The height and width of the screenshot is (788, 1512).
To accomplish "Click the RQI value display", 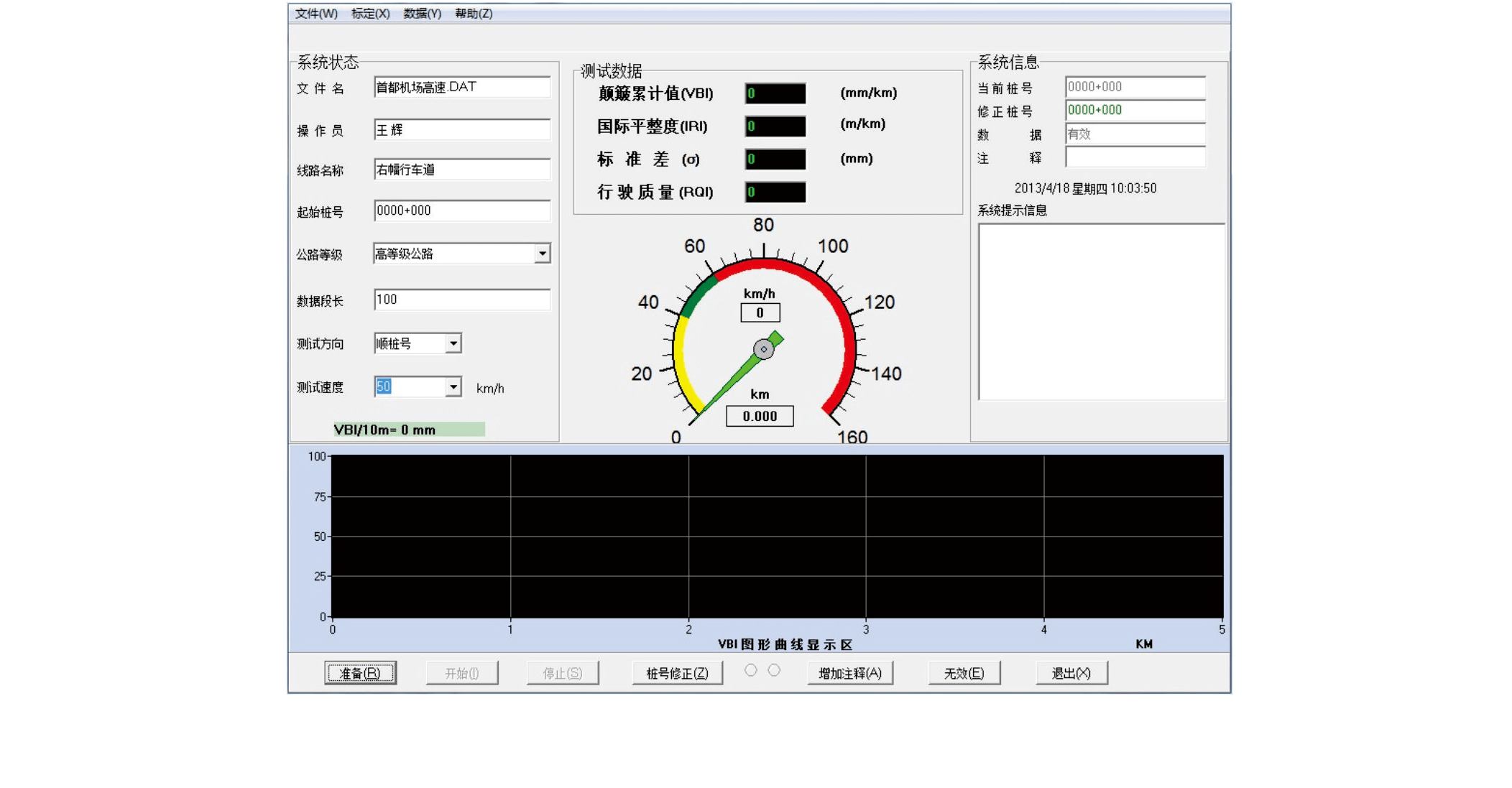I will 775,192.
